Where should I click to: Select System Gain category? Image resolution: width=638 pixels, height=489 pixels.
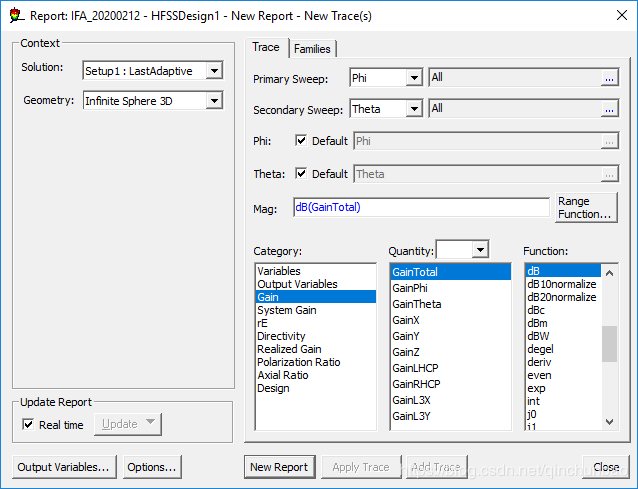point(316,310)
